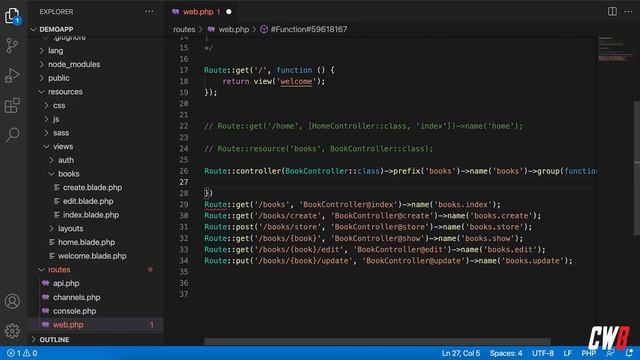Click routes breadcrumb segment
Viewport: 640px width, 360px height.
point(184,29)
